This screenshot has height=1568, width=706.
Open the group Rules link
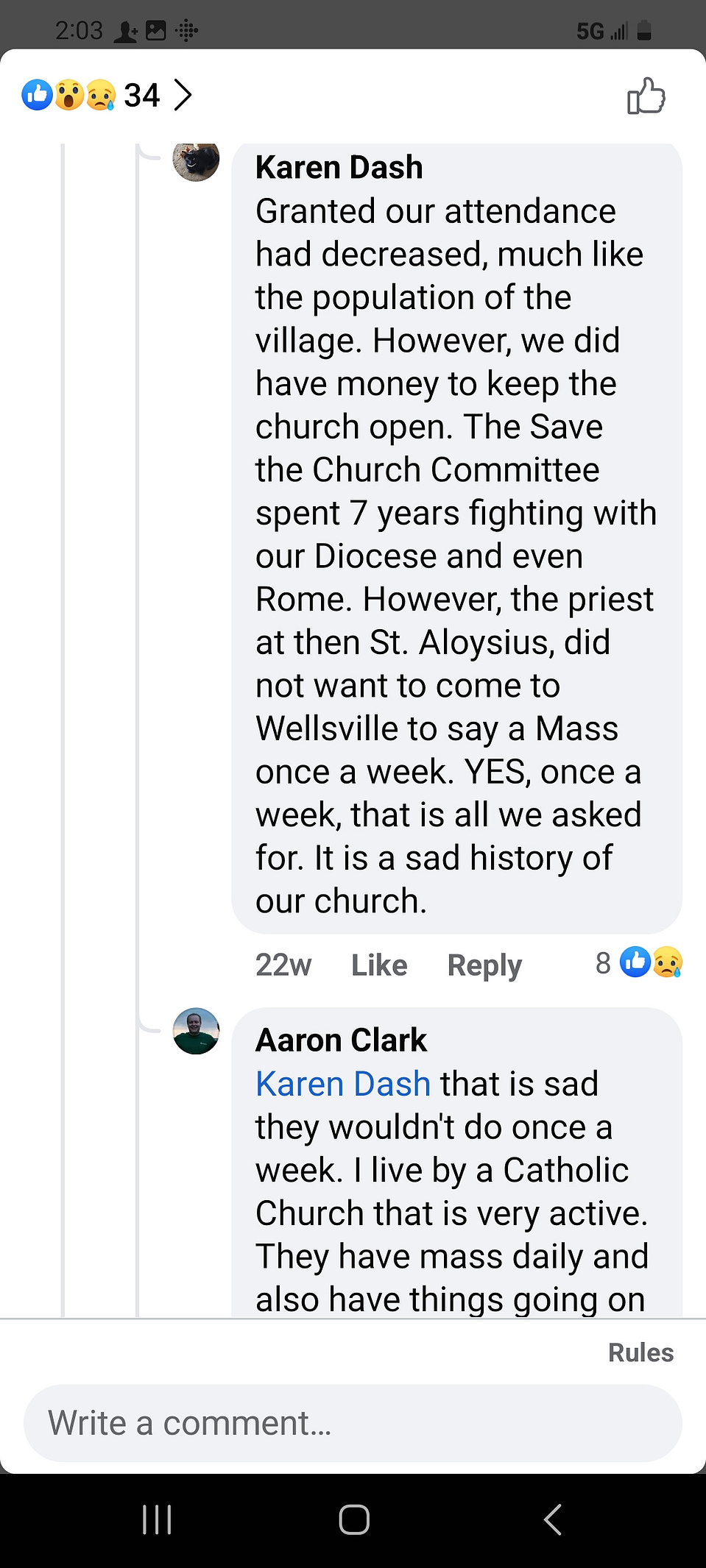[640, 1352]
